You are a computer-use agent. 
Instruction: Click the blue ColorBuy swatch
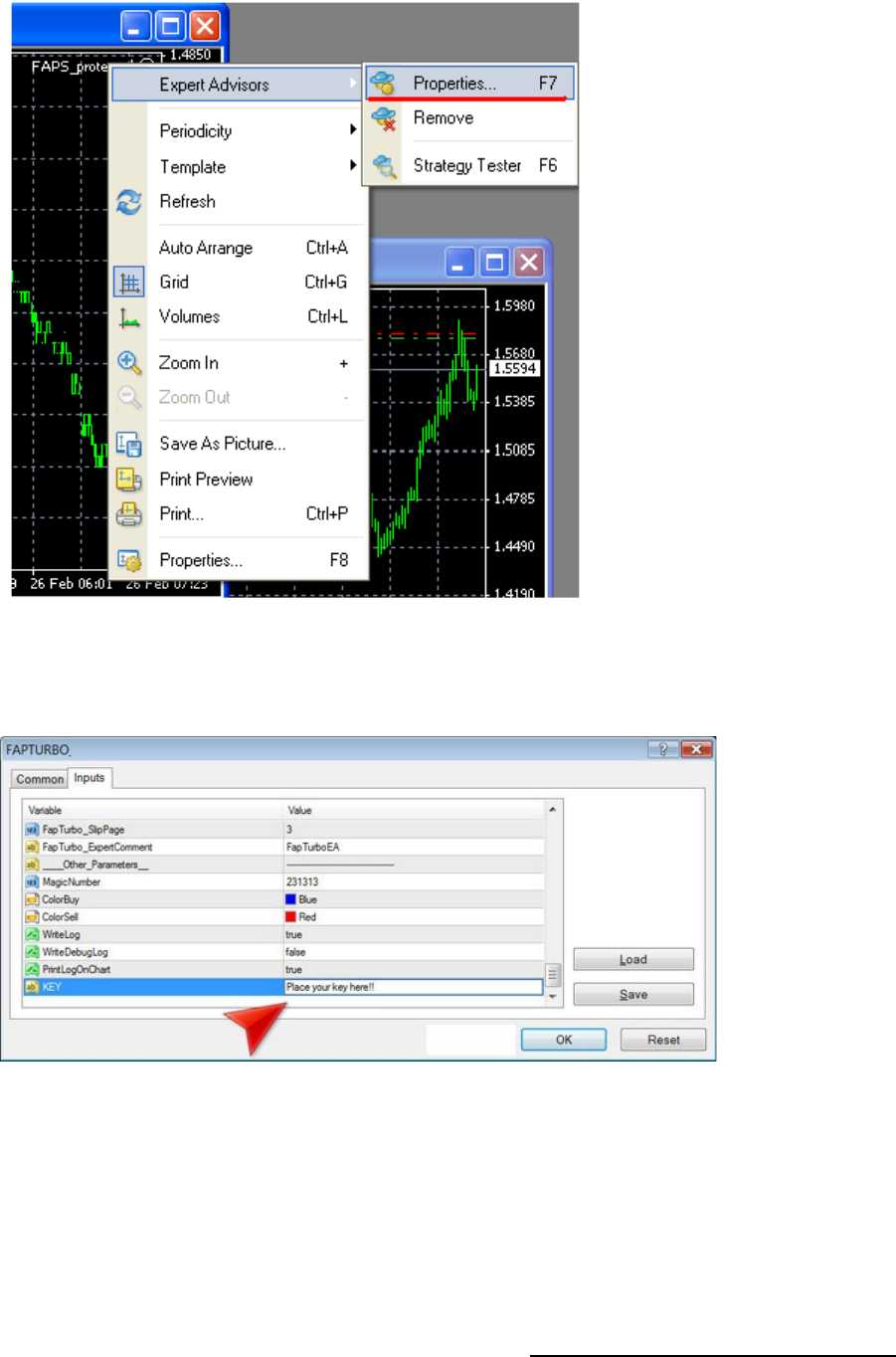[290, 899]
